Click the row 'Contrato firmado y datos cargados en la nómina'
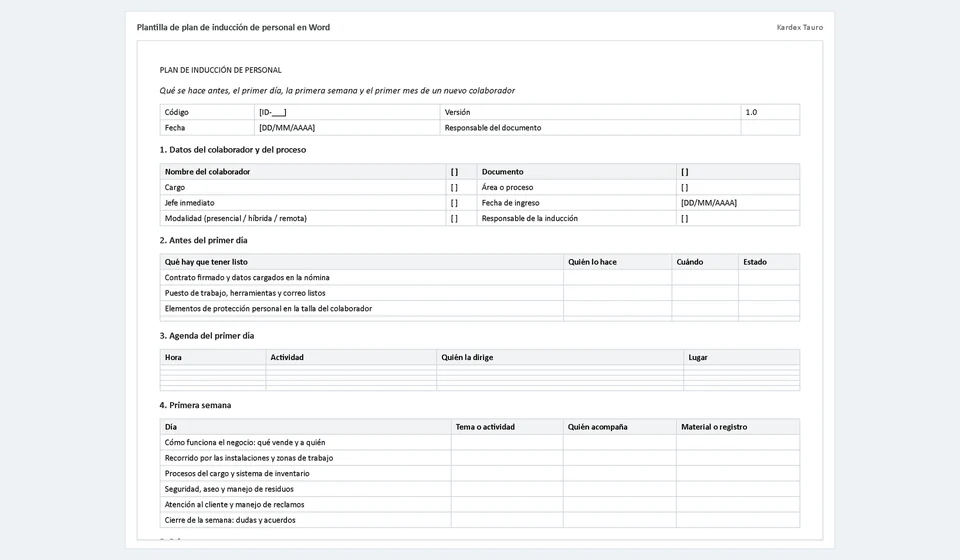Screen dimensions: 960x560 (480, 277)
